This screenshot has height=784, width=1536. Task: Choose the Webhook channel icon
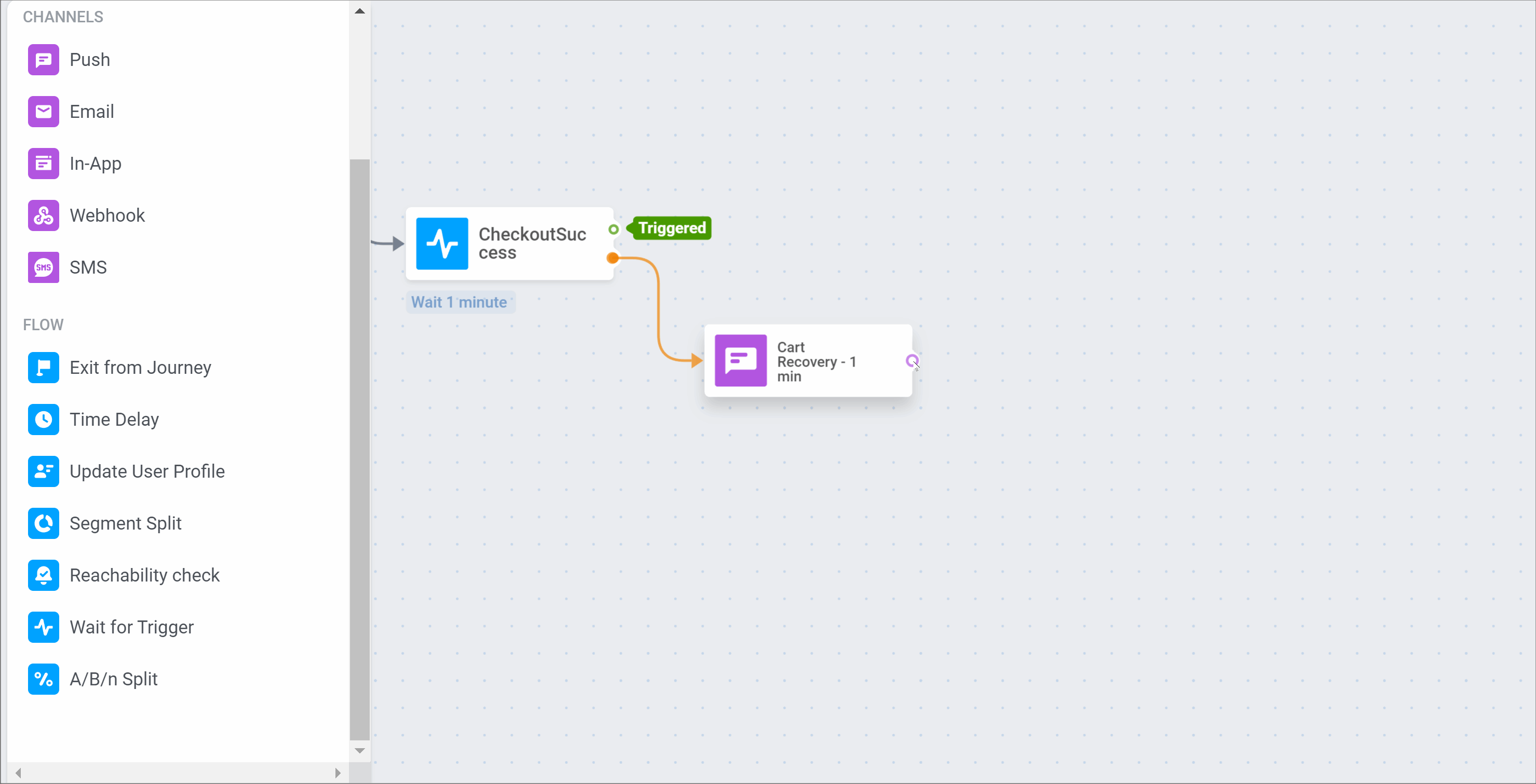[x=44, y=215]
